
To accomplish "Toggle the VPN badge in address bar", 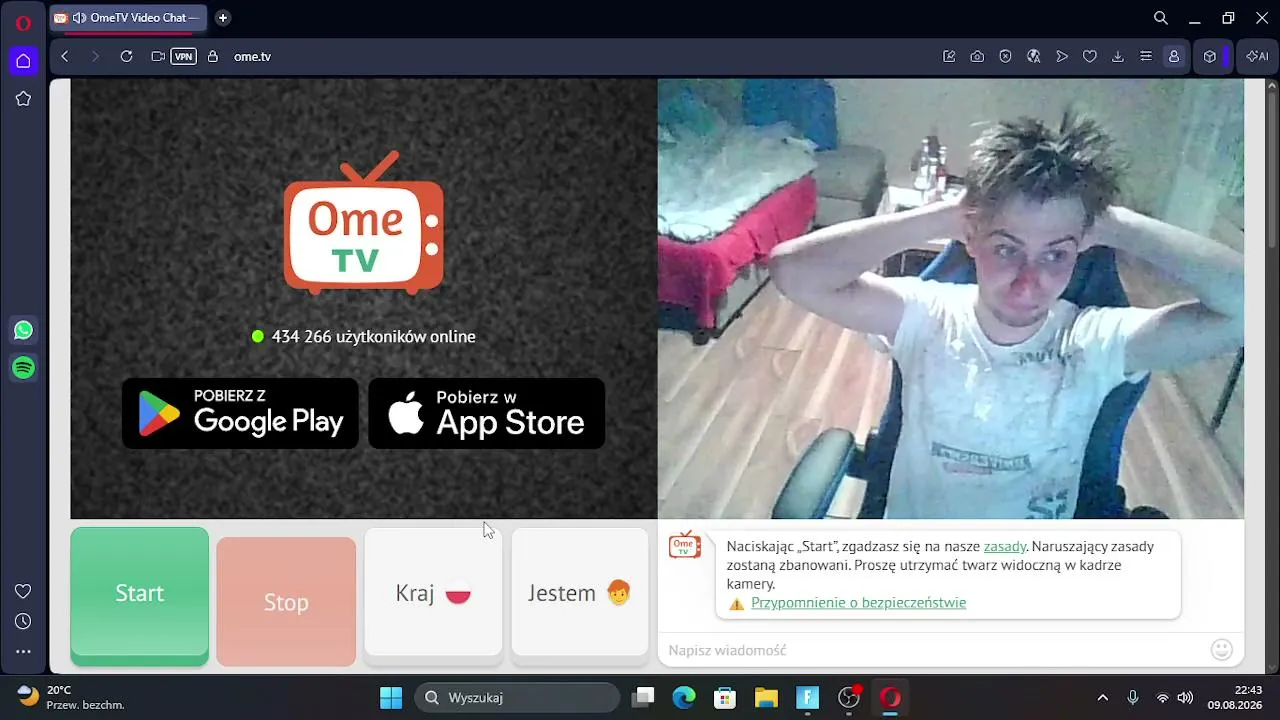I will coord(184,57).
